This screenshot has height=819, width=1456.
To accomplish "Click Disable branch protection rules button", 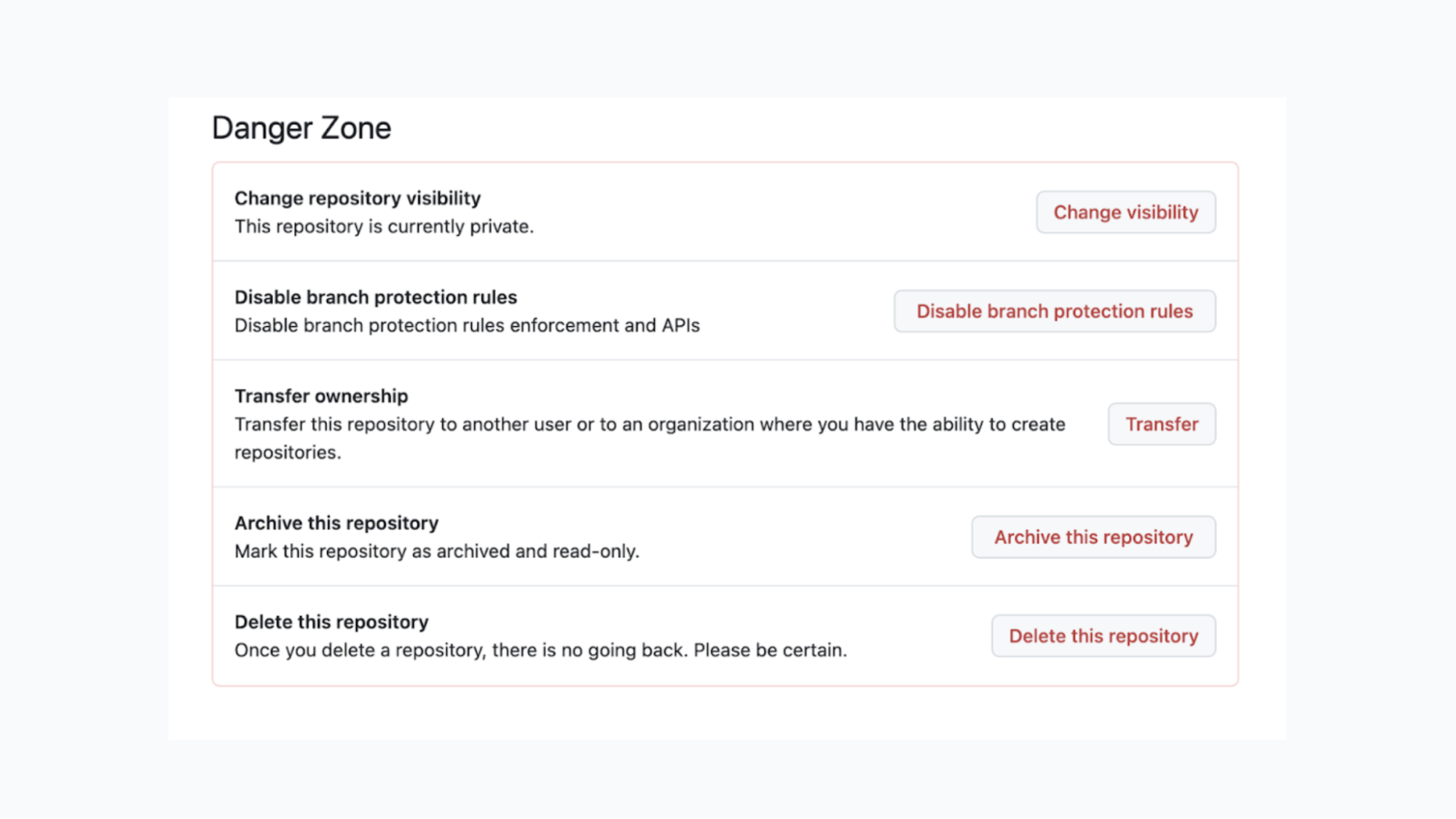I will 1055,311.
